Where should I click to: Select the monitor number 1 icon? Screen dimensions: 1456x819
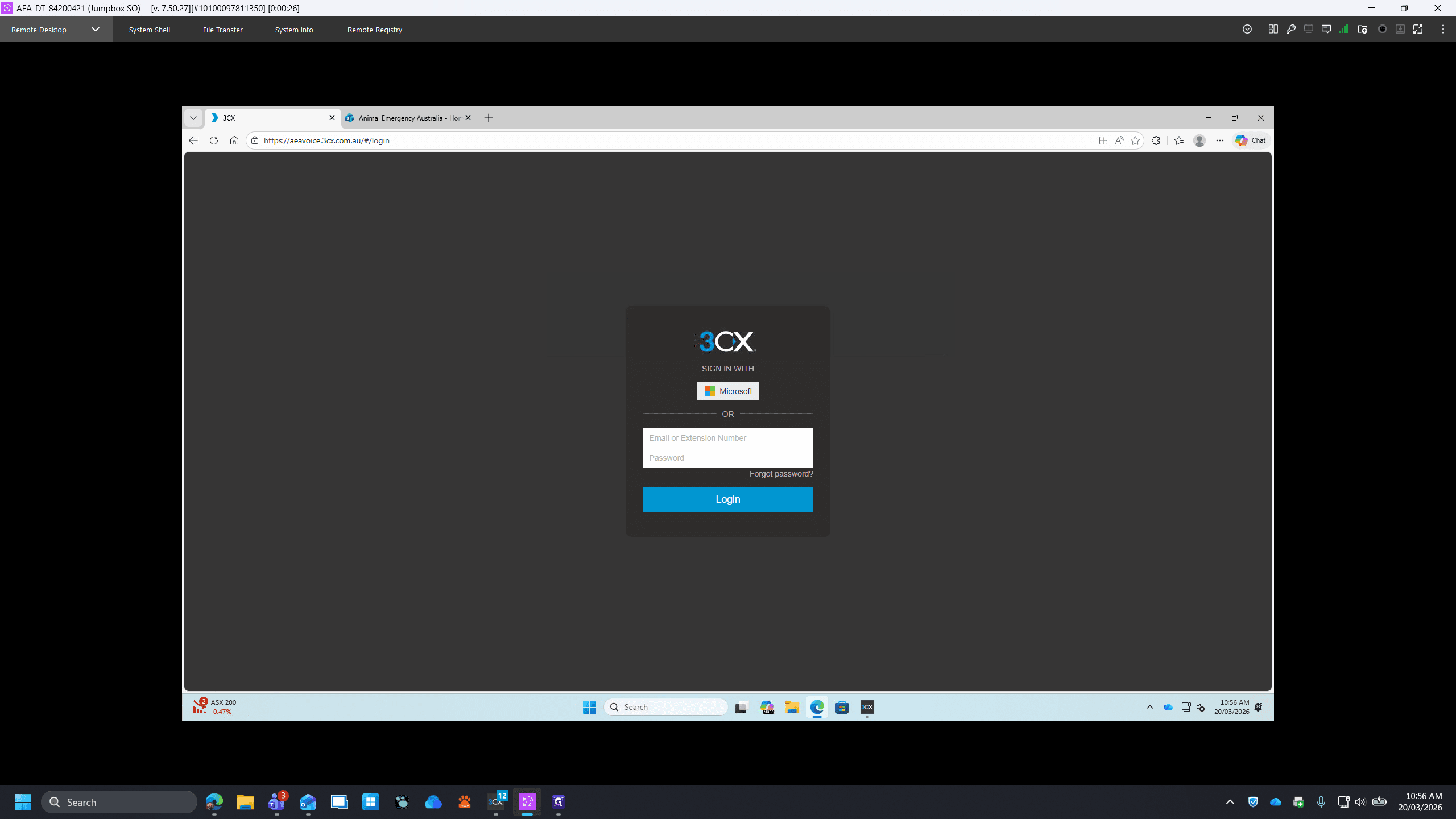pyautogui.click(x=1309, y=29)
